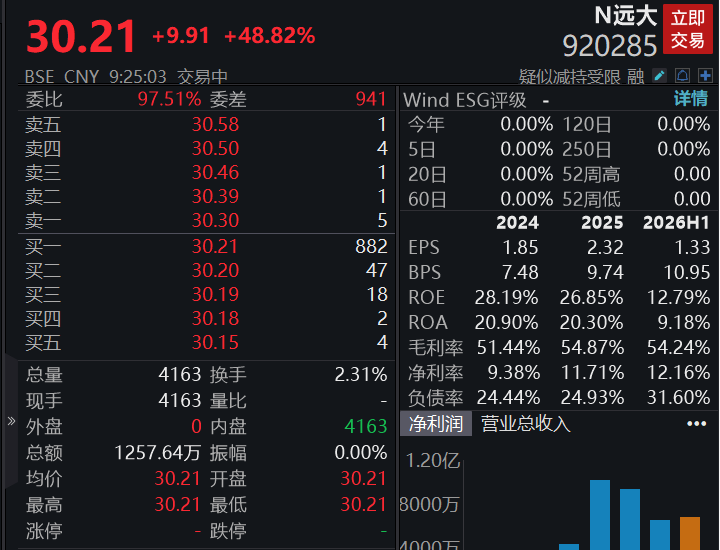Select the 买五 price 30.15
This screenshot has width=720, height=550.
(x=215, y=342)
